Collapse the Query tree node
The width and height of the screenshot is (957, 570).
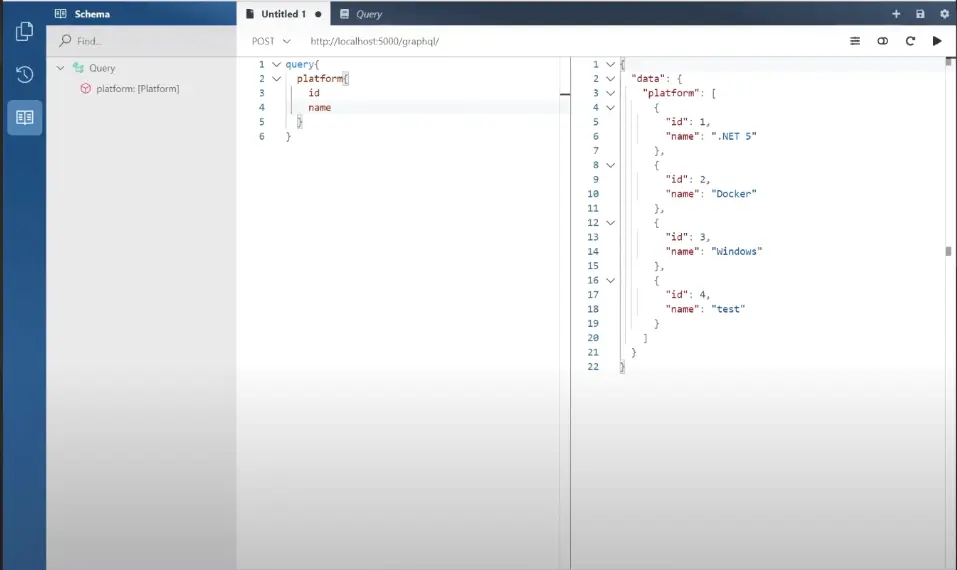pyautogui.click(x=60, y=68)
